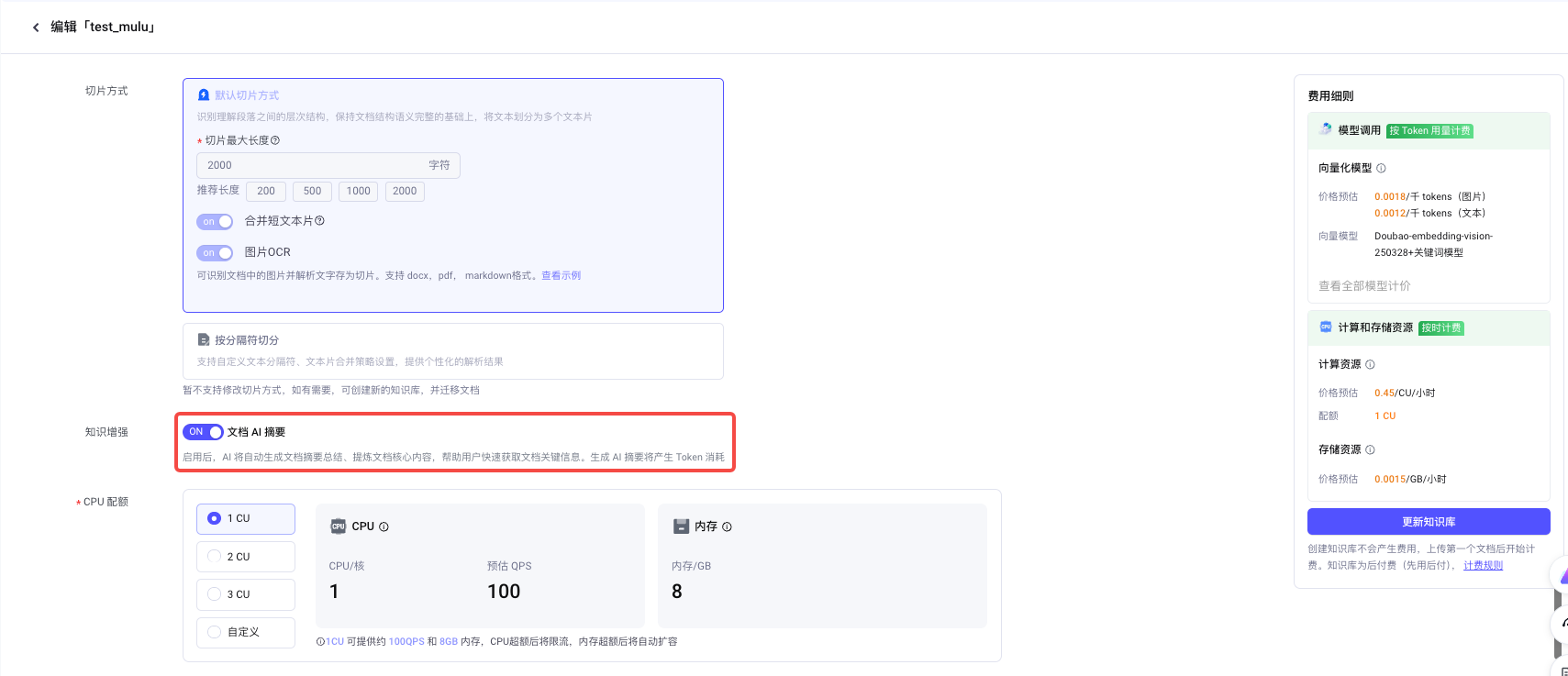This screenshot has width=1568, height=676.
Task: Show info icon beside 存储资源
Action: pyautogui.click(x=1370, y=449)
